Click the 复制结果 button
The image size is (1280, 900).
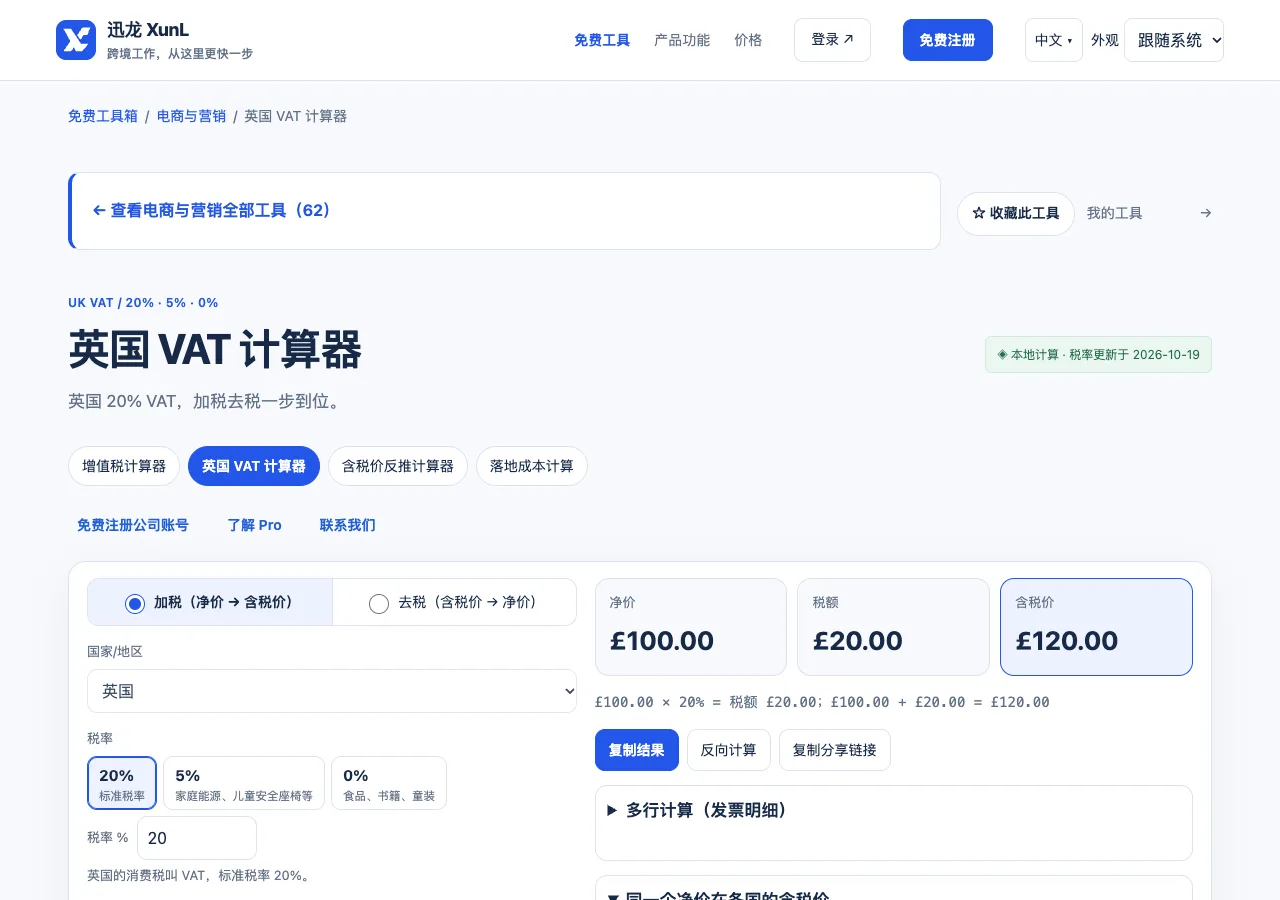point(637,750)
